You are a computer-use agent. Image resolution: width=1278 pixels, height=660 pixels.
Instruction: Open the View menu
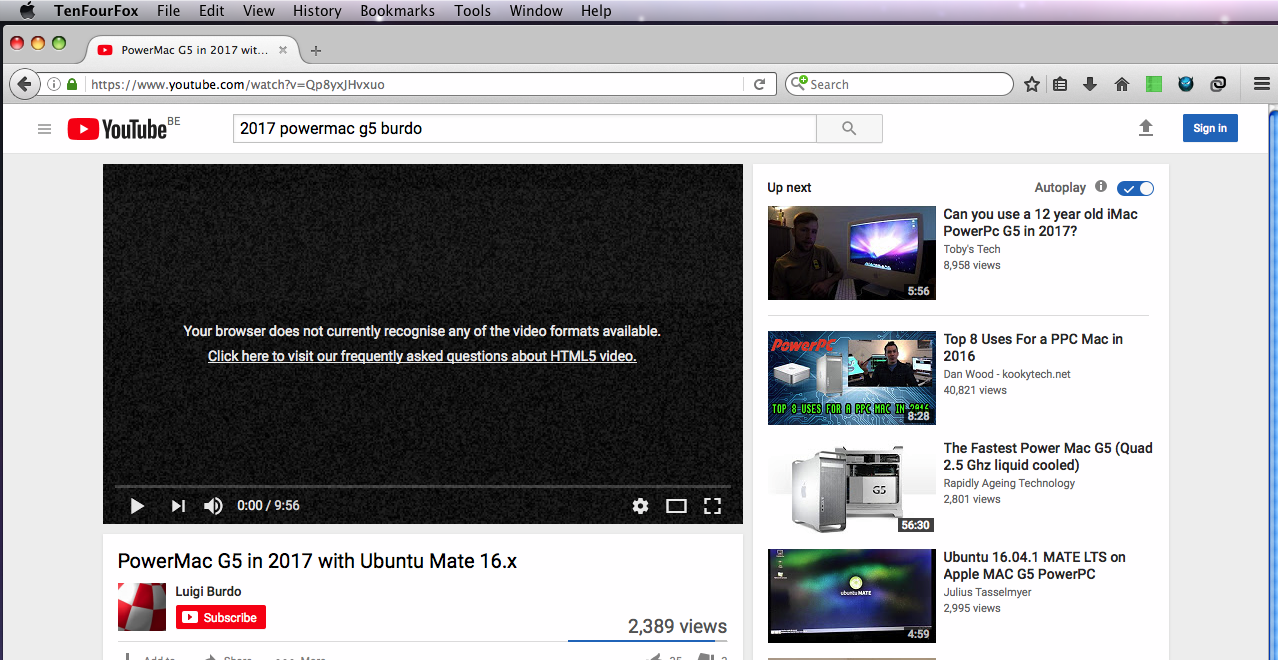click(x=259, y=11)
